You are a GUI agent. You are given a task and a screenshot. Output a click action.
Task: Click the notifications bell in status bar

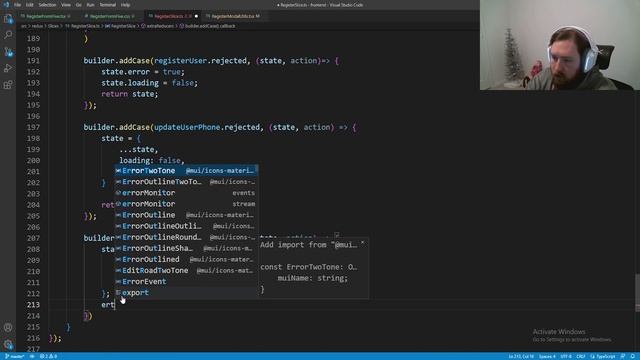click(x=633, y=356)
